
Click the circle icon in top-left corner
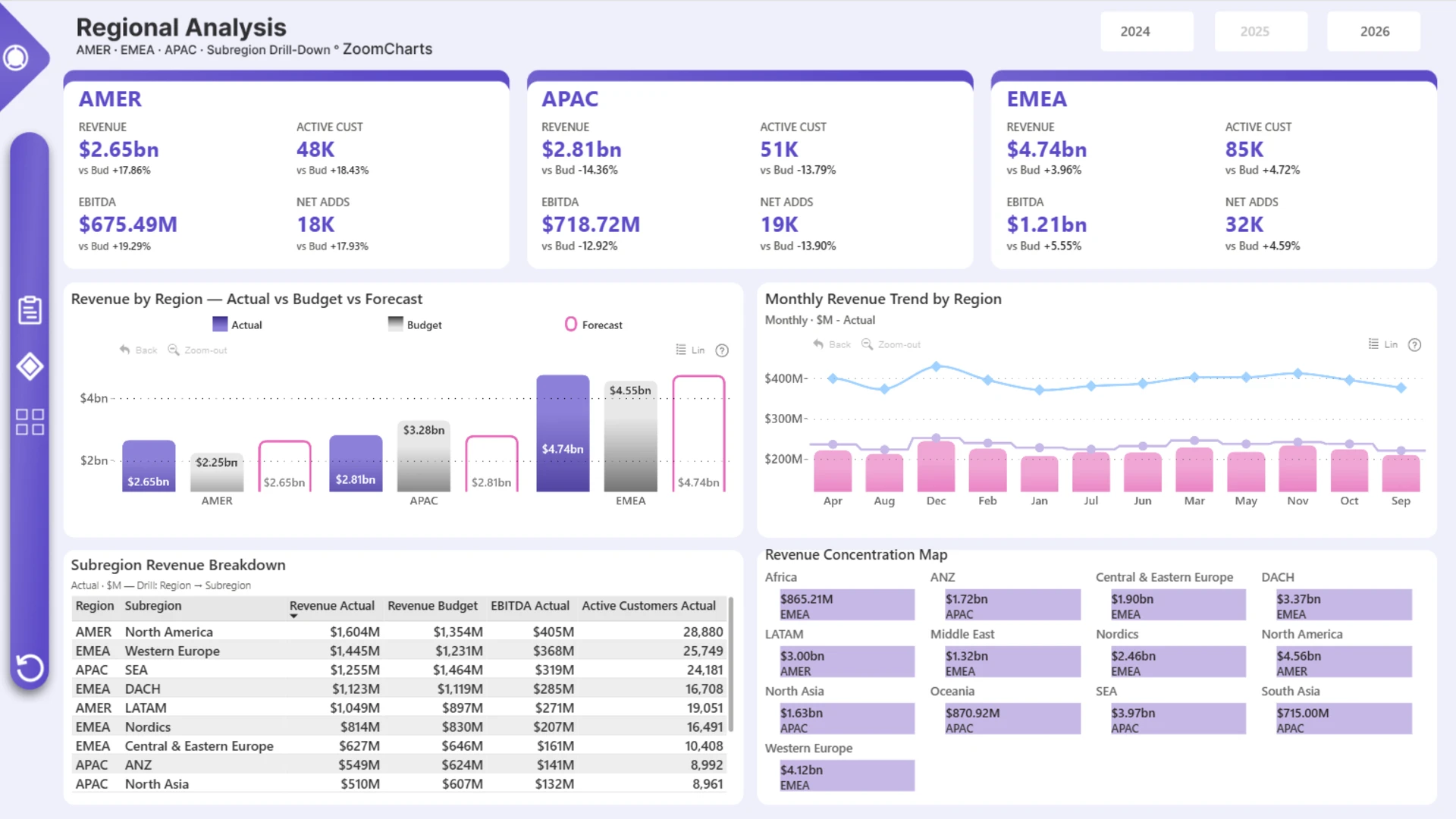point(16,58)
